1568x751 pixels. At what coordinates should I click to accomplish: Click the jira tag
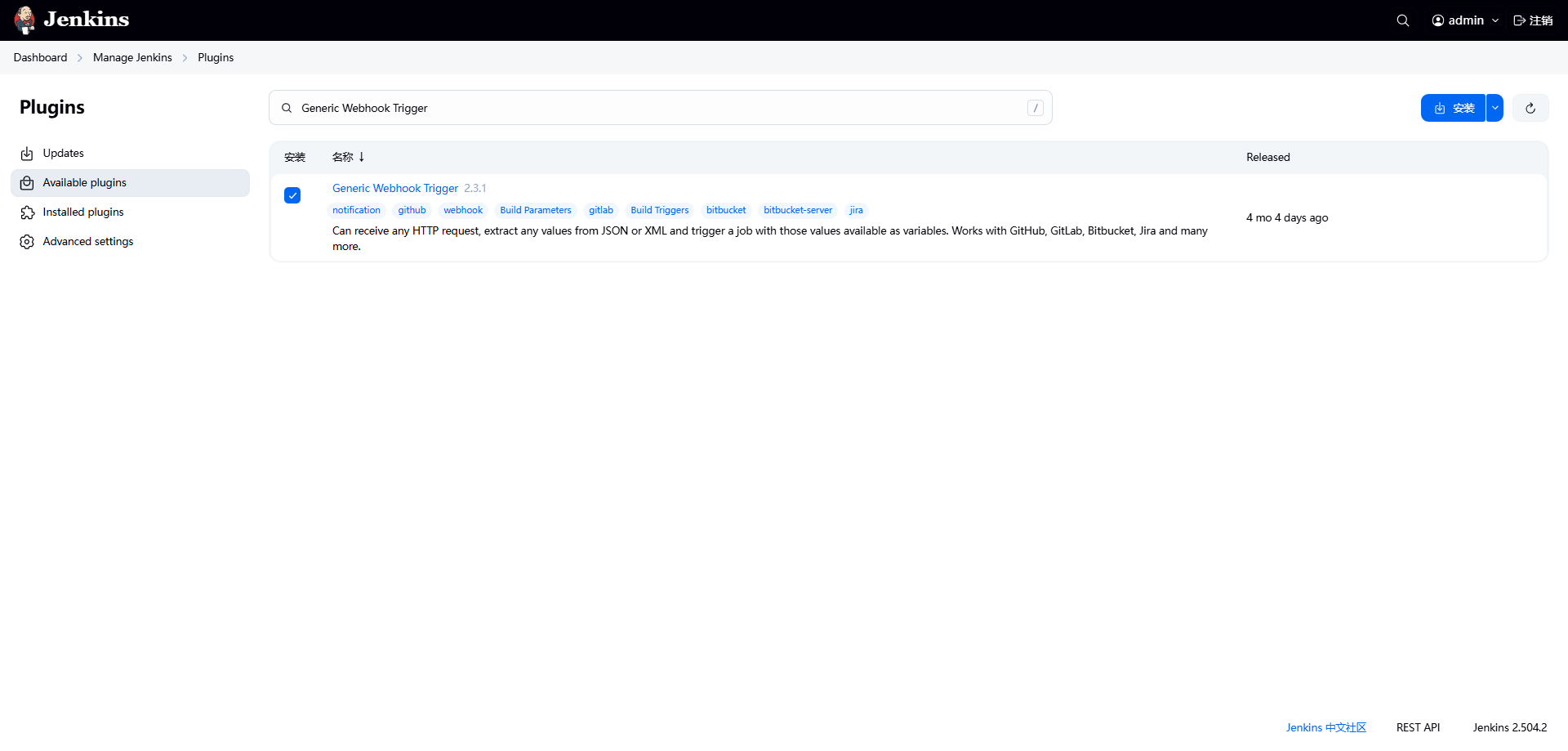tap(856, 210)
